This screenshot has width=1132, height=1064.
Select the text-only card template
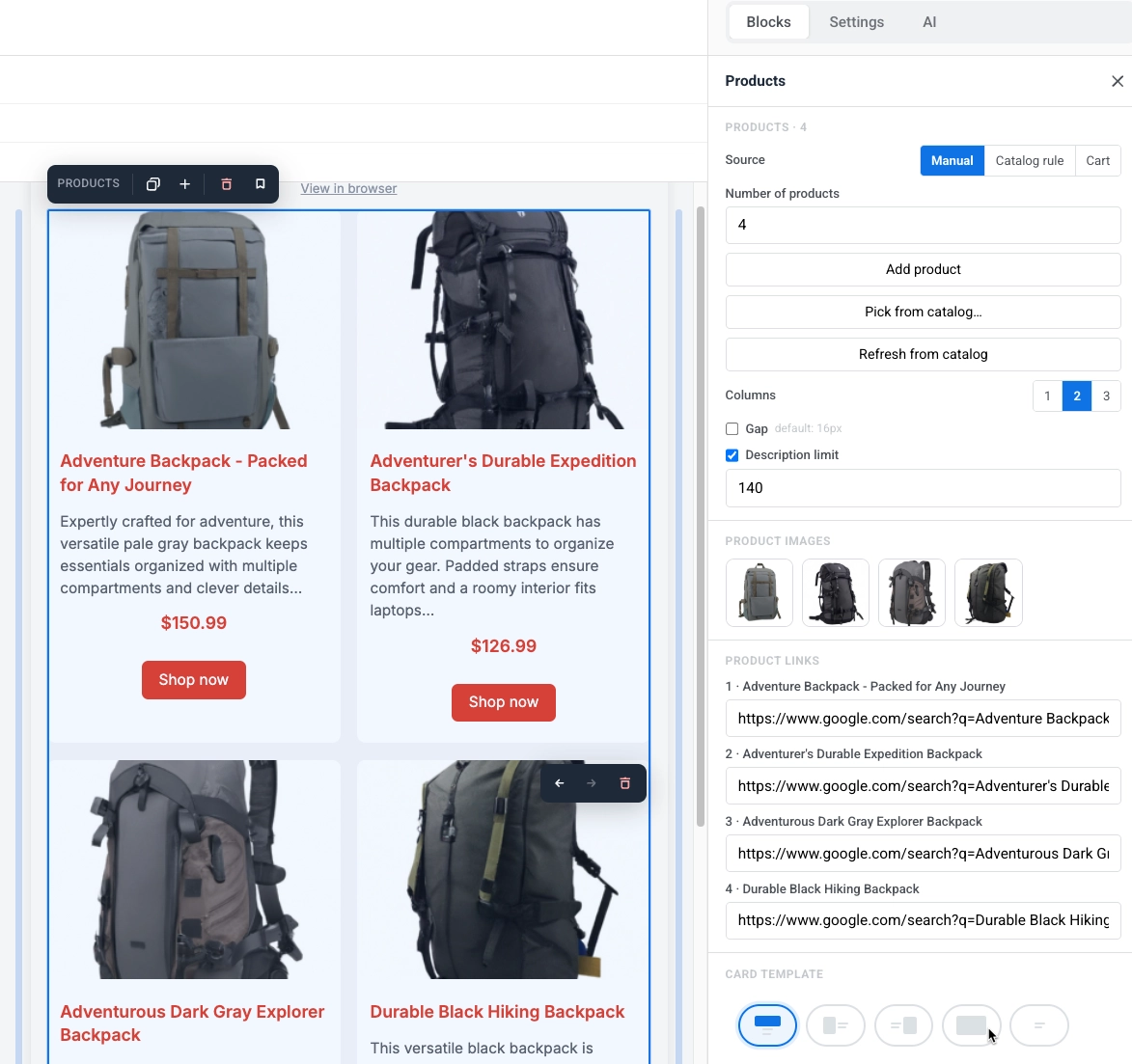pos(1038,1025)
